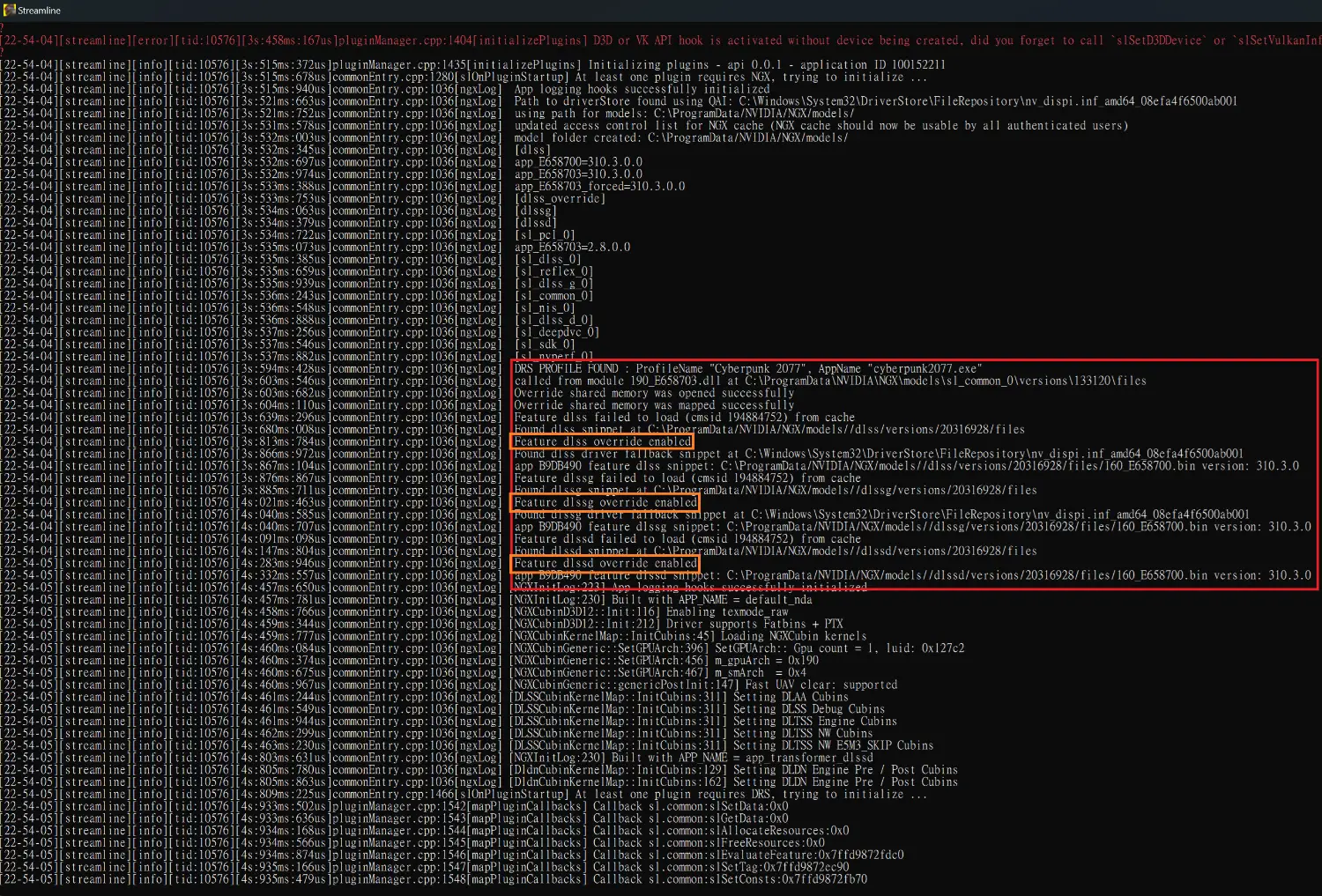This screenshot has width=1322, height=896.
Task: Click the 'm_gpuArch = 0x190' log line
Action: click(x=766, y=660)
